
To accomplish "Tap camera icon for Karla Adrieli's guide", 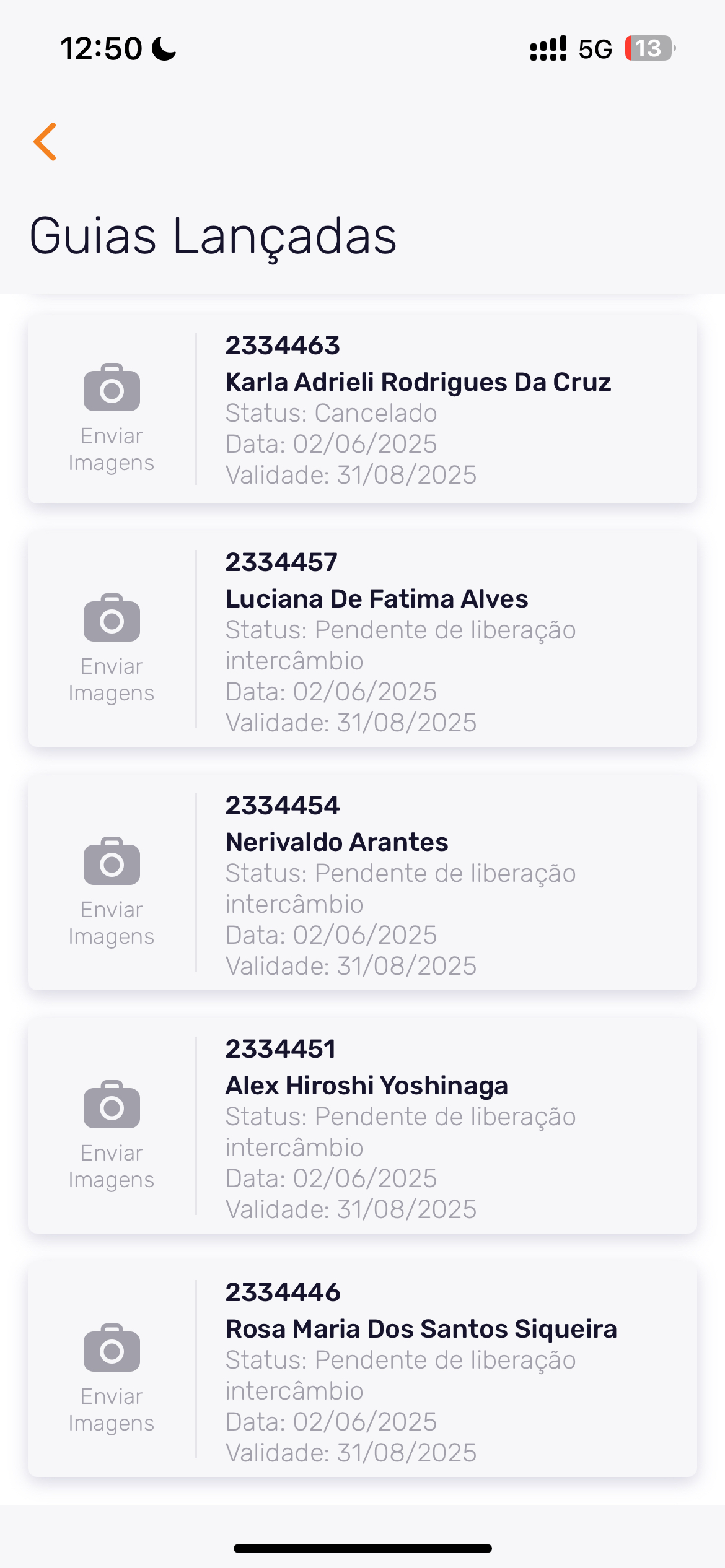I will [x=112, y=388].
